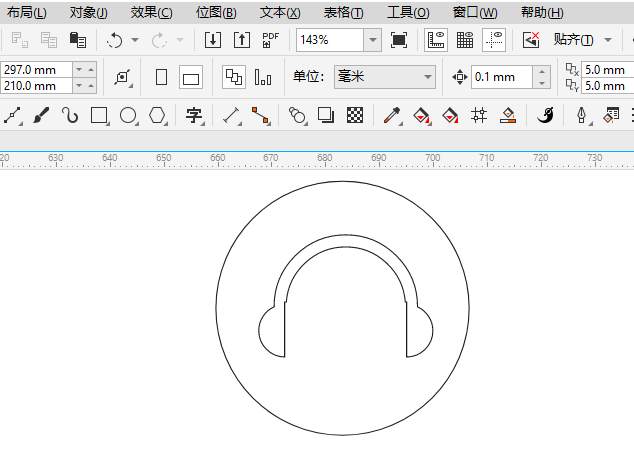
Task: Open the zoom level 143% dropdown
Action: tap(372, 40)
